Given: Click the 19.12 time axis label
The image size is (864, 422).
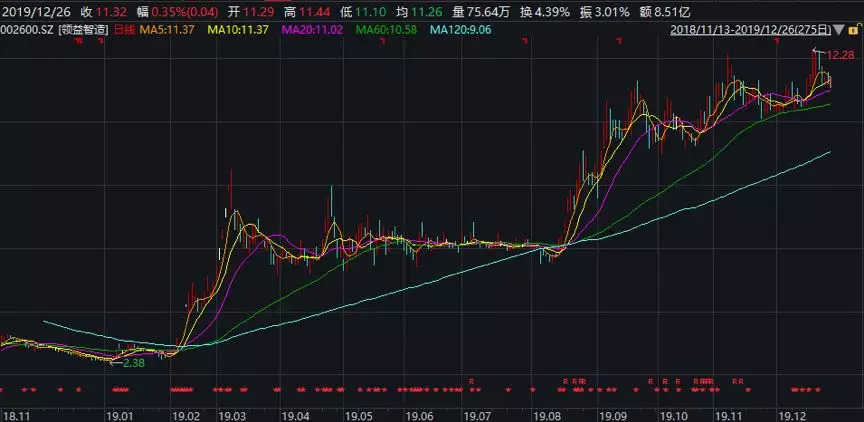Looking at the screenshot, I should pos(792,414).
